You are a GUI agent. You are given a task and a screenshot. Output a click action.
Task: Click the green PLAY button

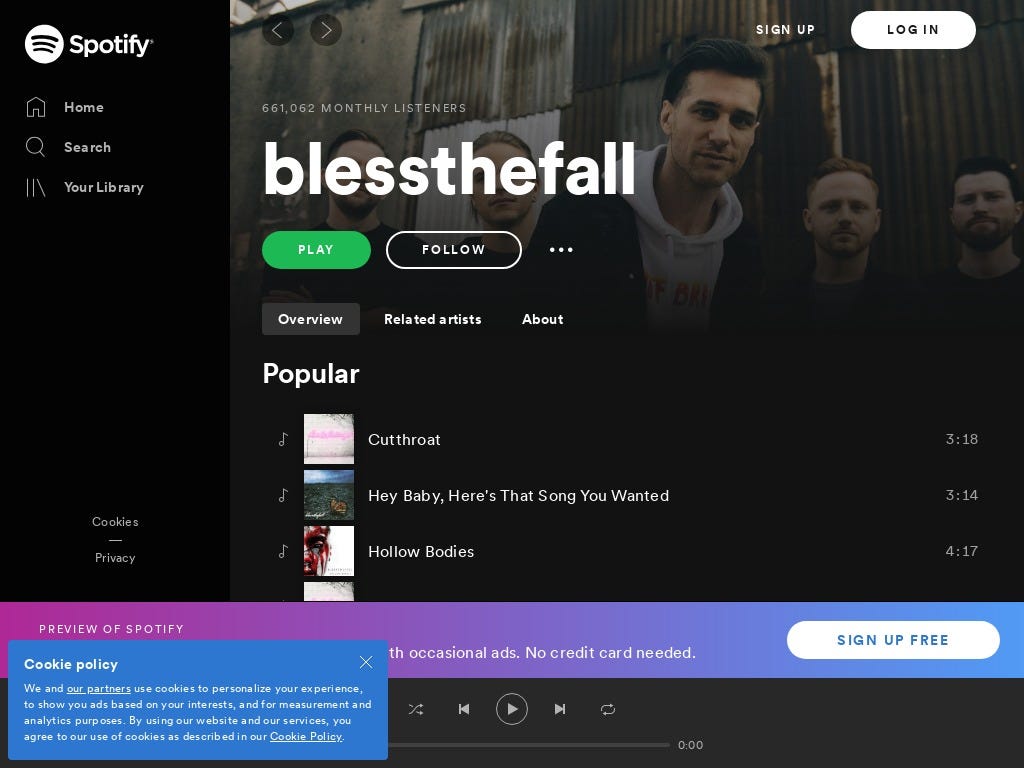pyautogui.click(x=316, y=250)
